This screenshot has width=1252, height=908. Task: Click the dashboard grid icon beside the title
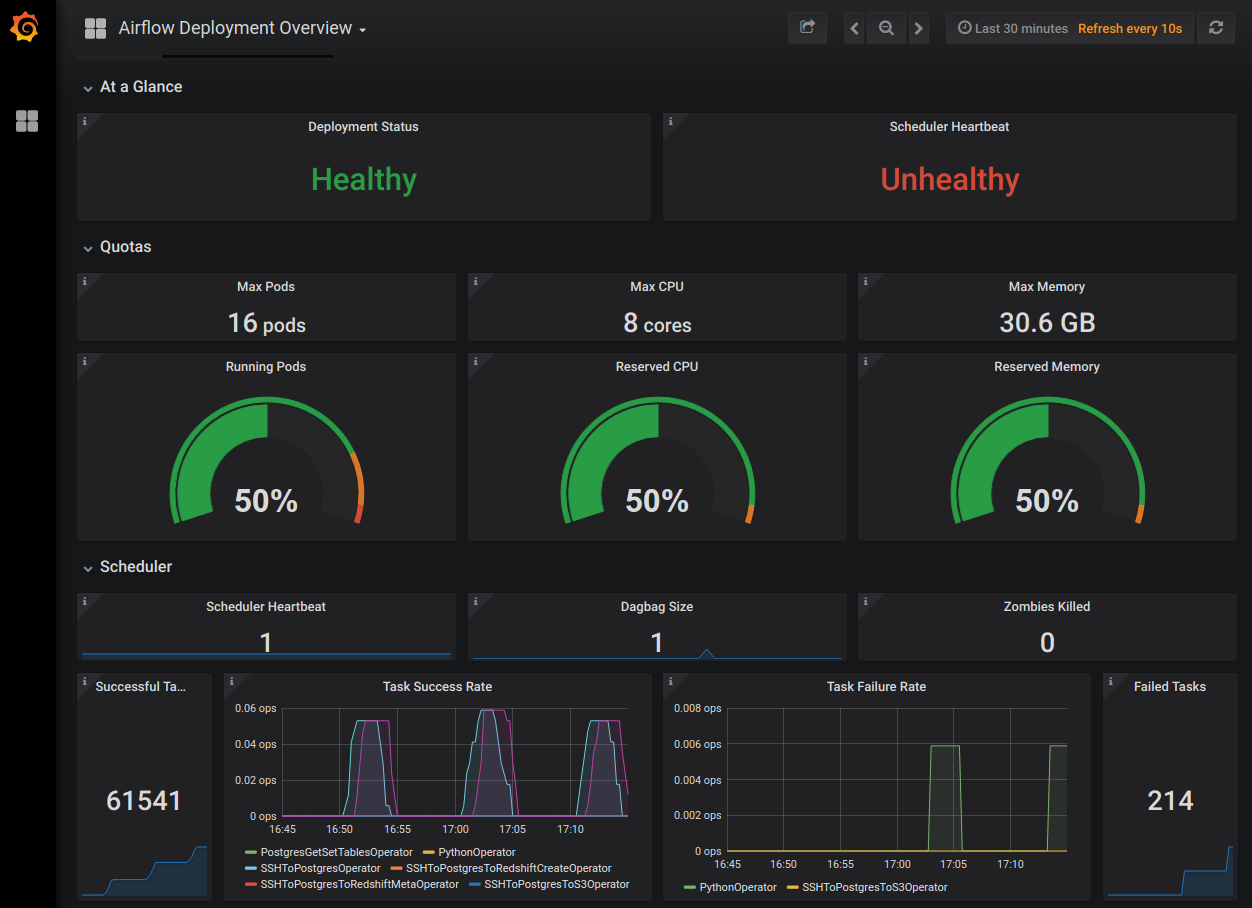pos(95,28)
